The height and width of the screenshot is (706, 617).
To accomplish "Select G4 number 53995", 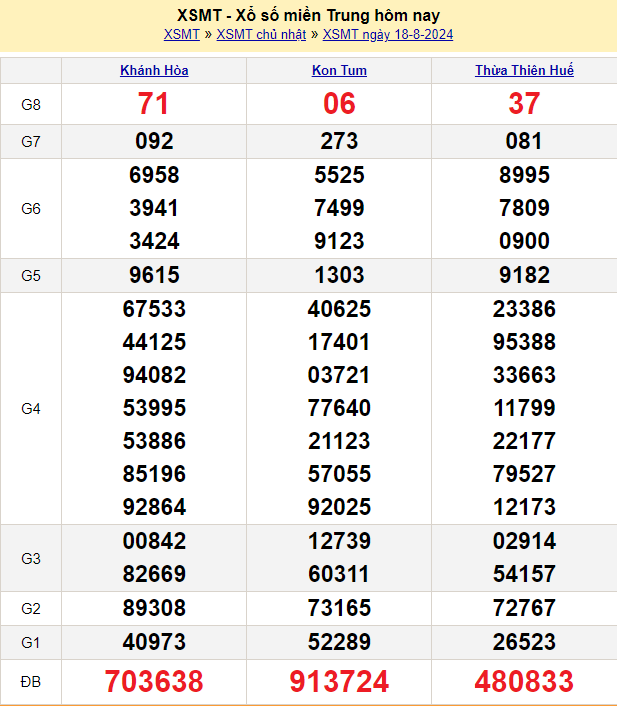I will click(154, 408).
